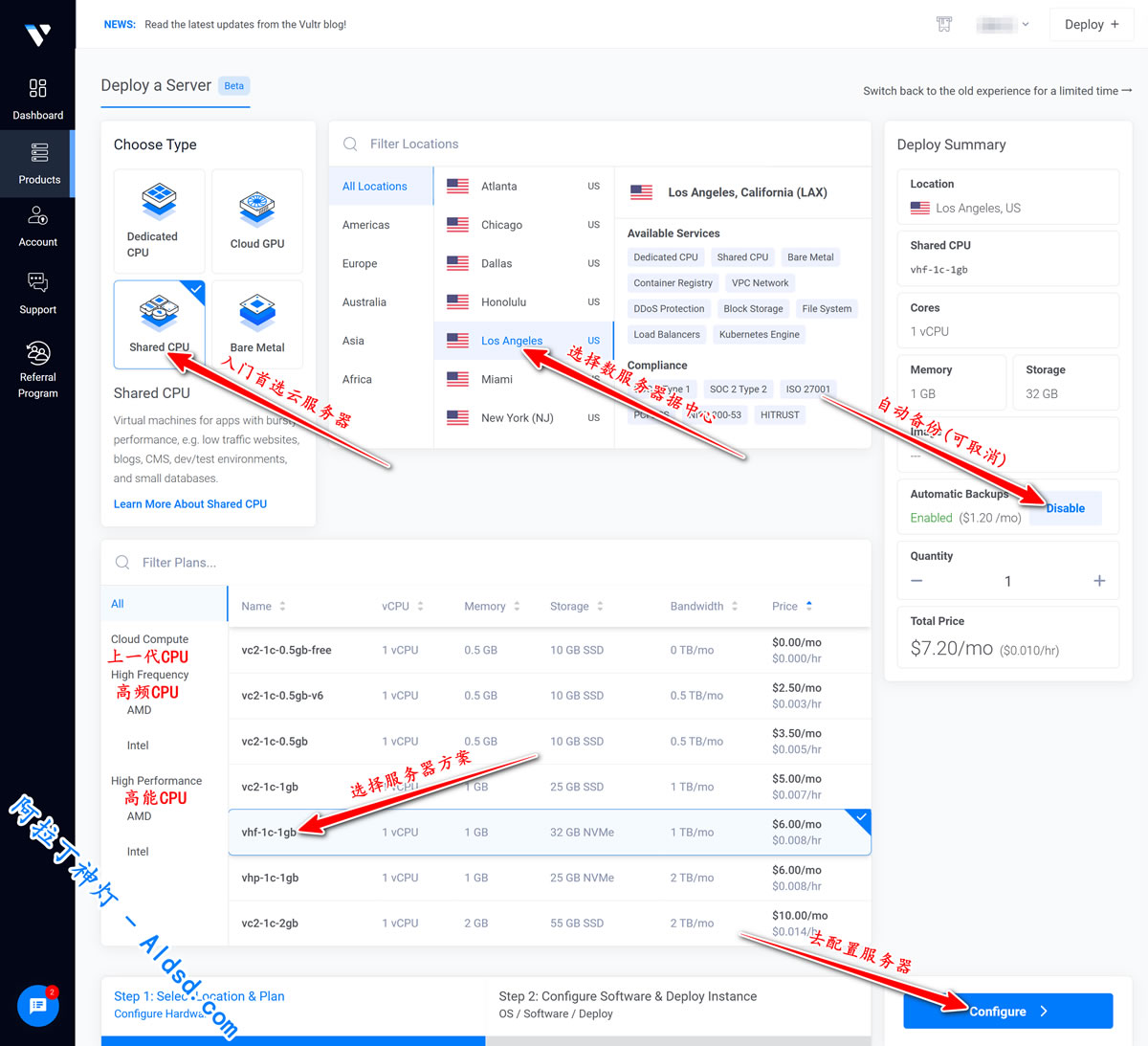Read the latest Vultr blog updates link
The image size is (1148, 1046).
pyautogui.click(x=246, y=25)
